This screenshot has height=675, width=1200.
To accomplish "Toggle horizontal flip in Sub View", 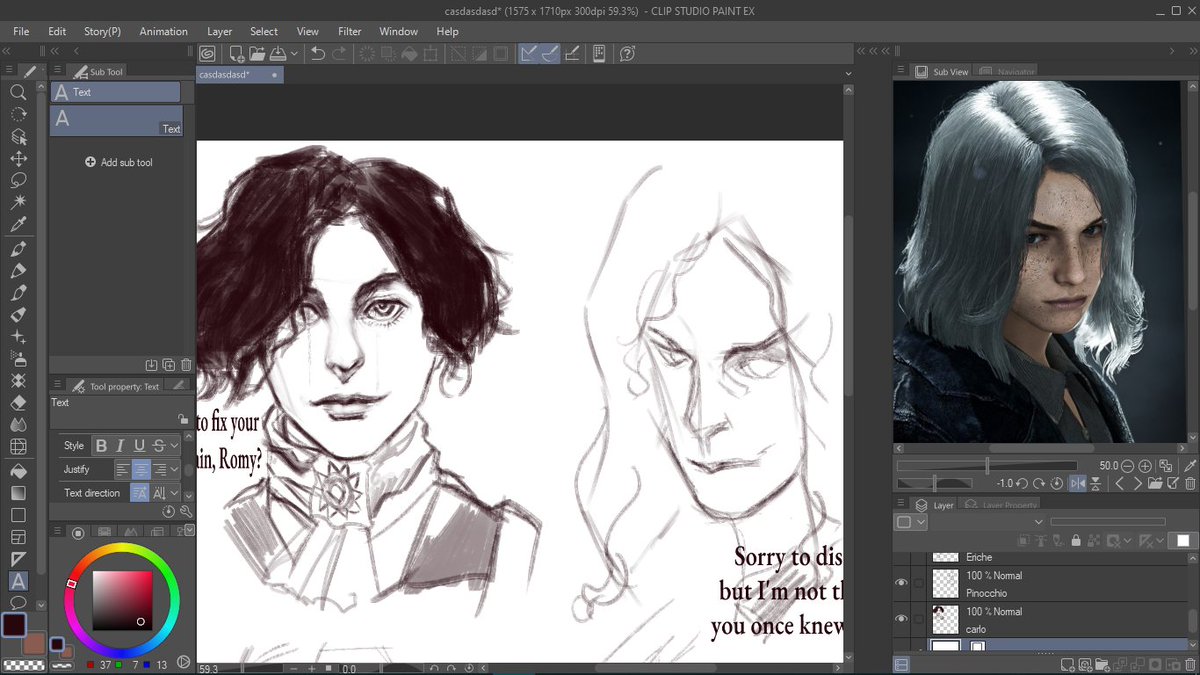I will (1078, 484).
